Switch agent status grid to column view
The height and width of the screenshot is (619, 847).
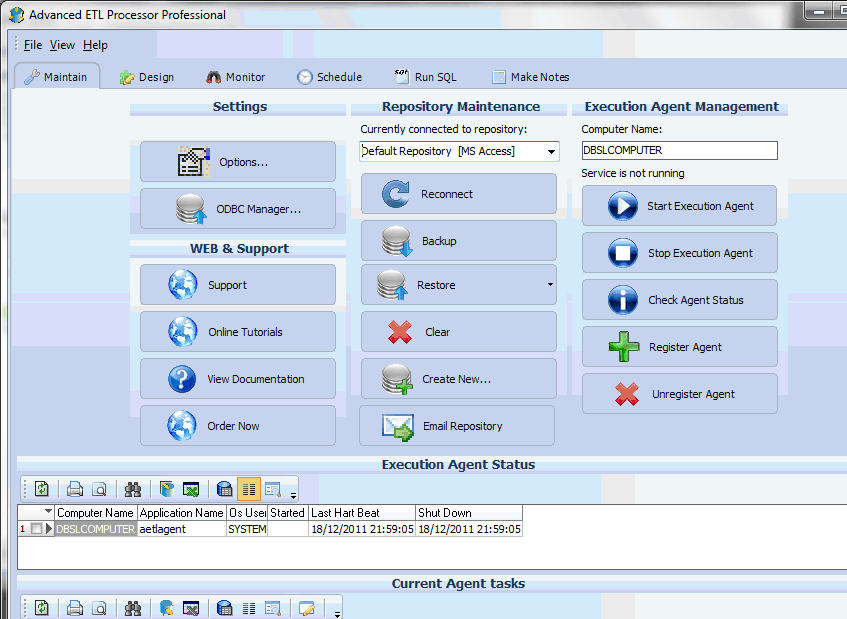click(249, 488)
